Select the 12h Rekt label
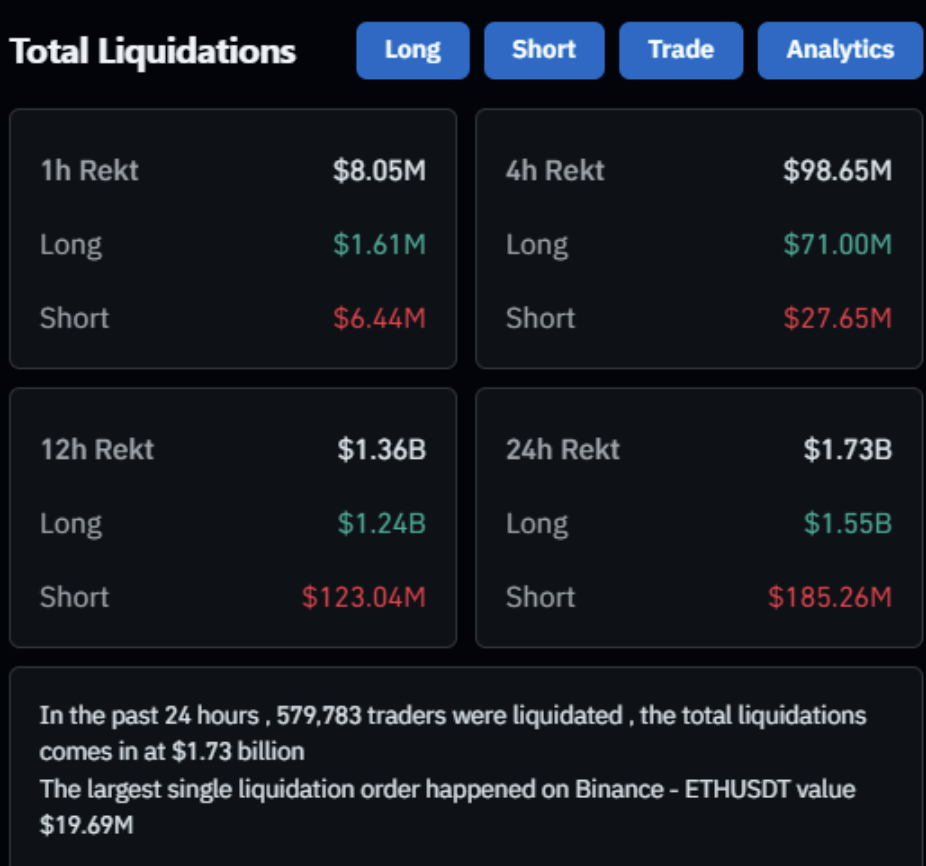Viewport: 926px width, 866px height. coord(97,449)
